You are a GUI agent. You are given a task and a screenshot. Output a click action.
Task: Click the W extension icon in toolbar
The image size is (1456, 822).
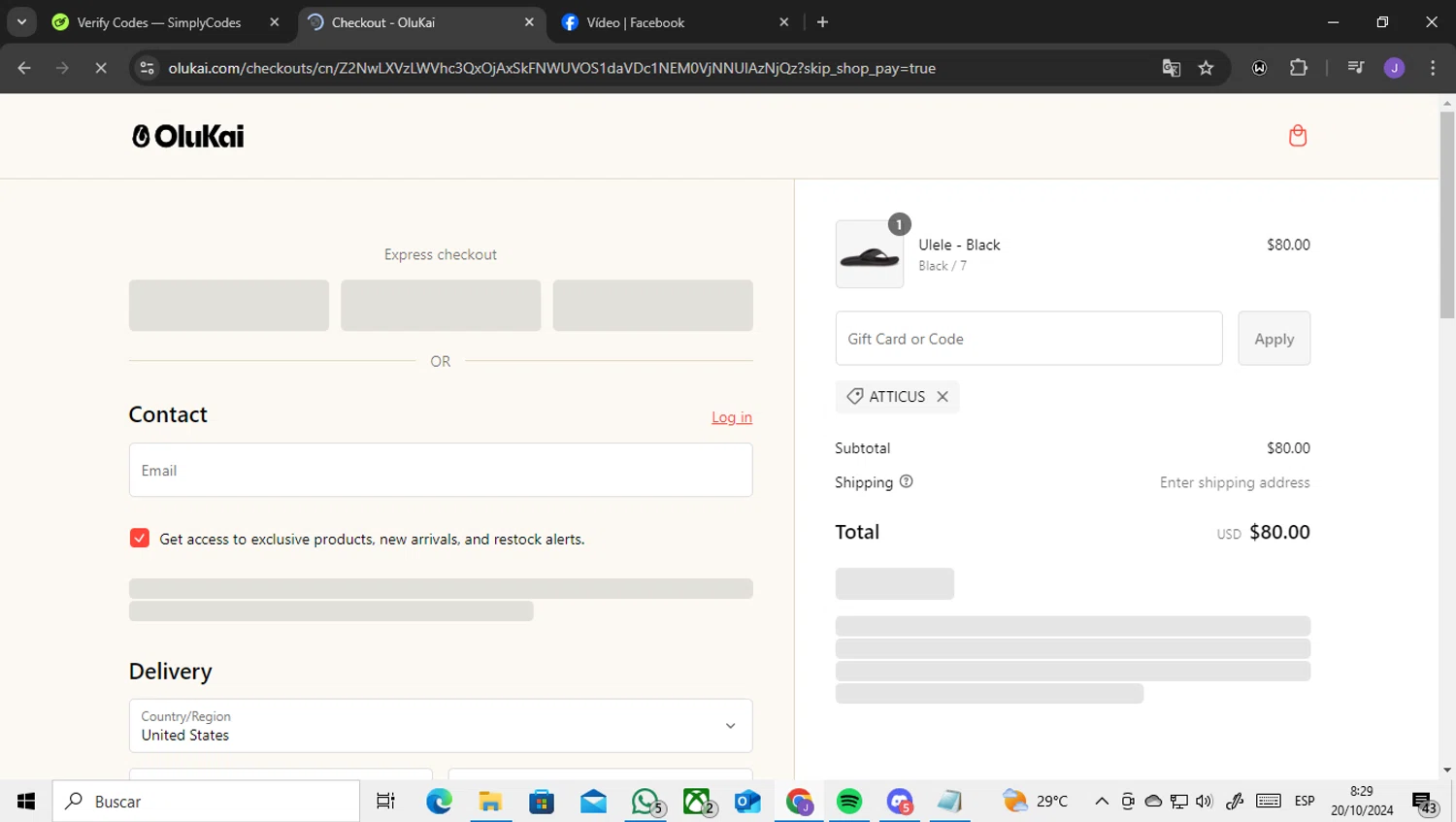[1259, 68]
